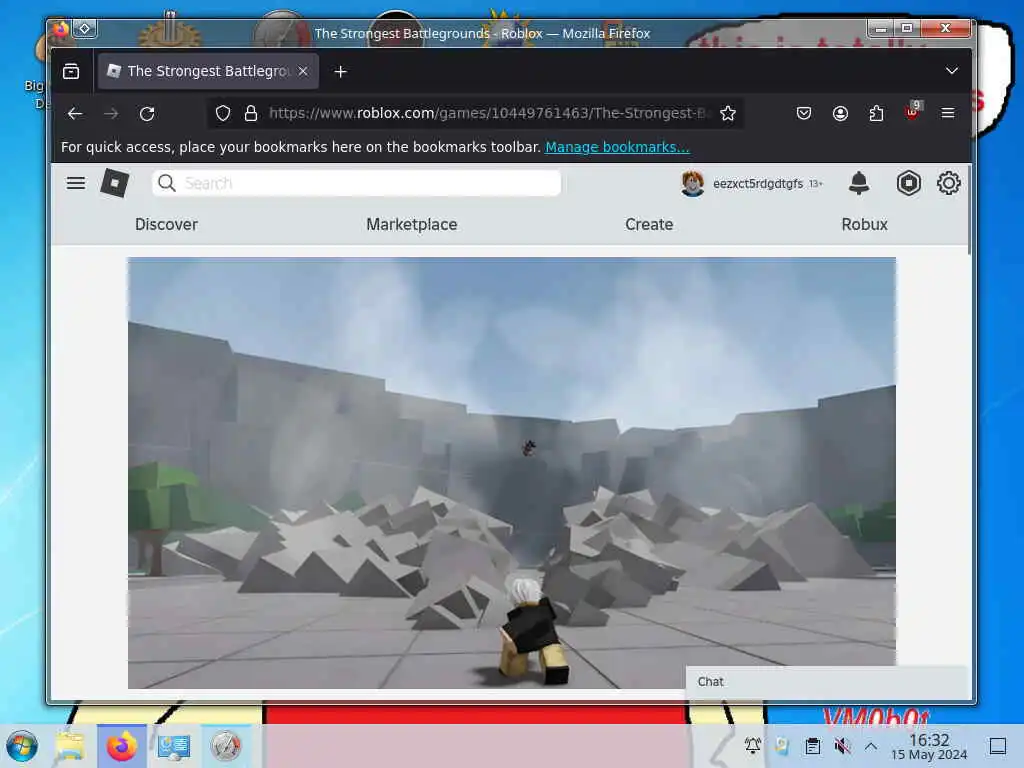The image size is (1024, 768).
Task: Expand the Chat panel
Action: 826,682
